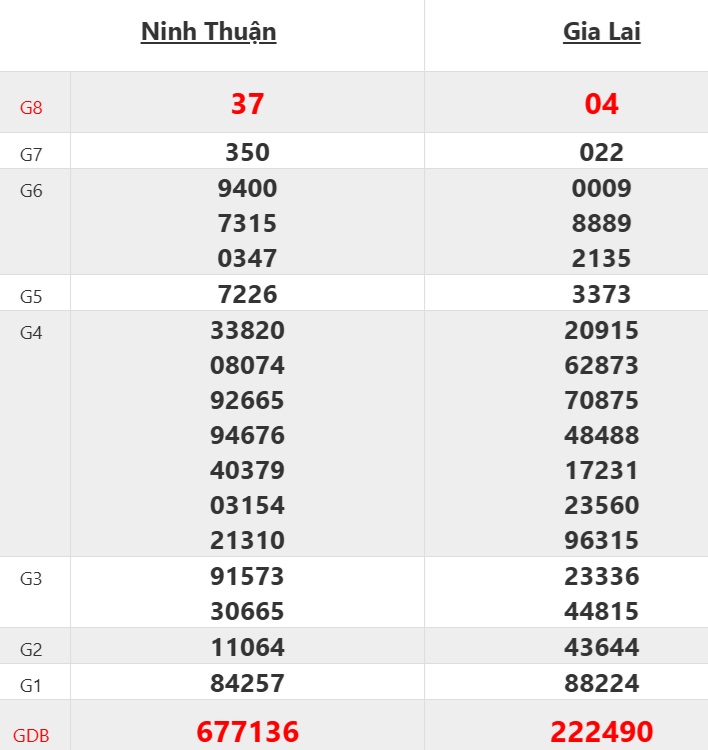
Task: Select Gia Lai G6 number 8889
Action: pos(601,223)
